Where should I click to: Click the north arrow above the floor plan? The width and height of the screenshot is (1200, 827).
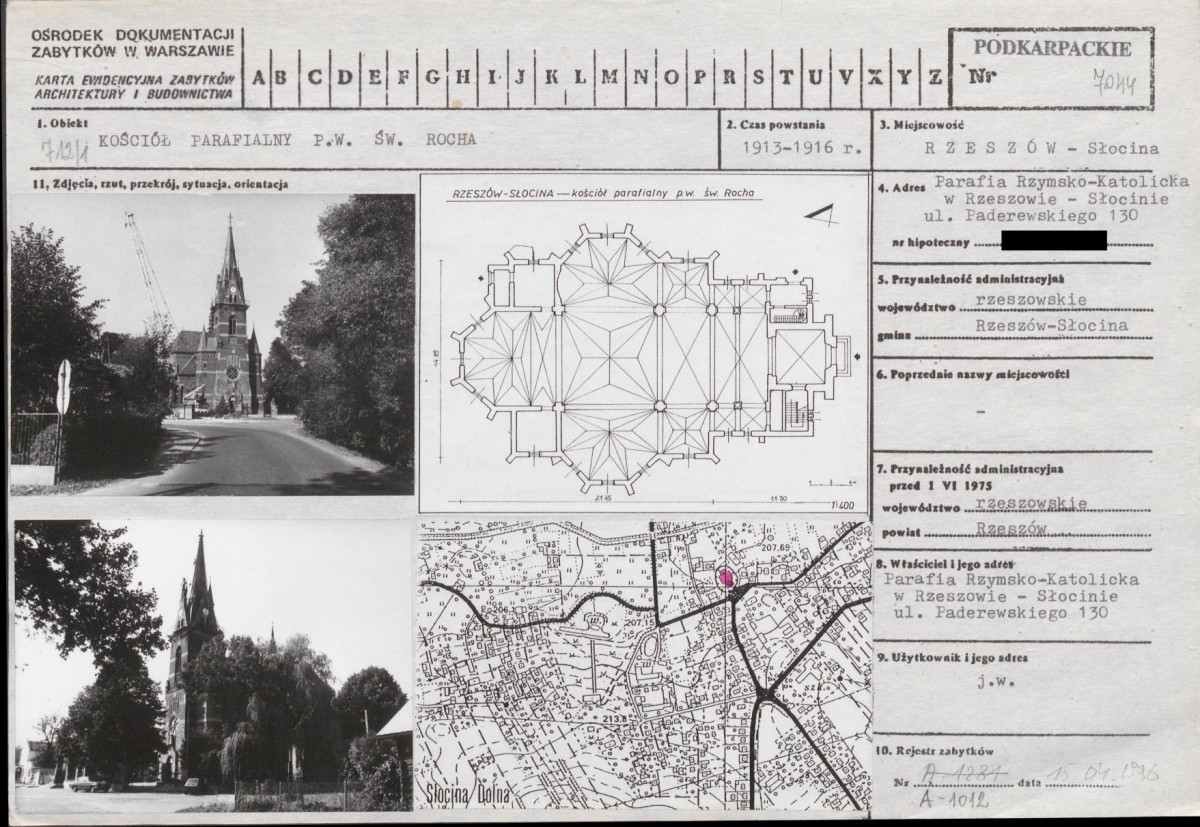[825, 213]
